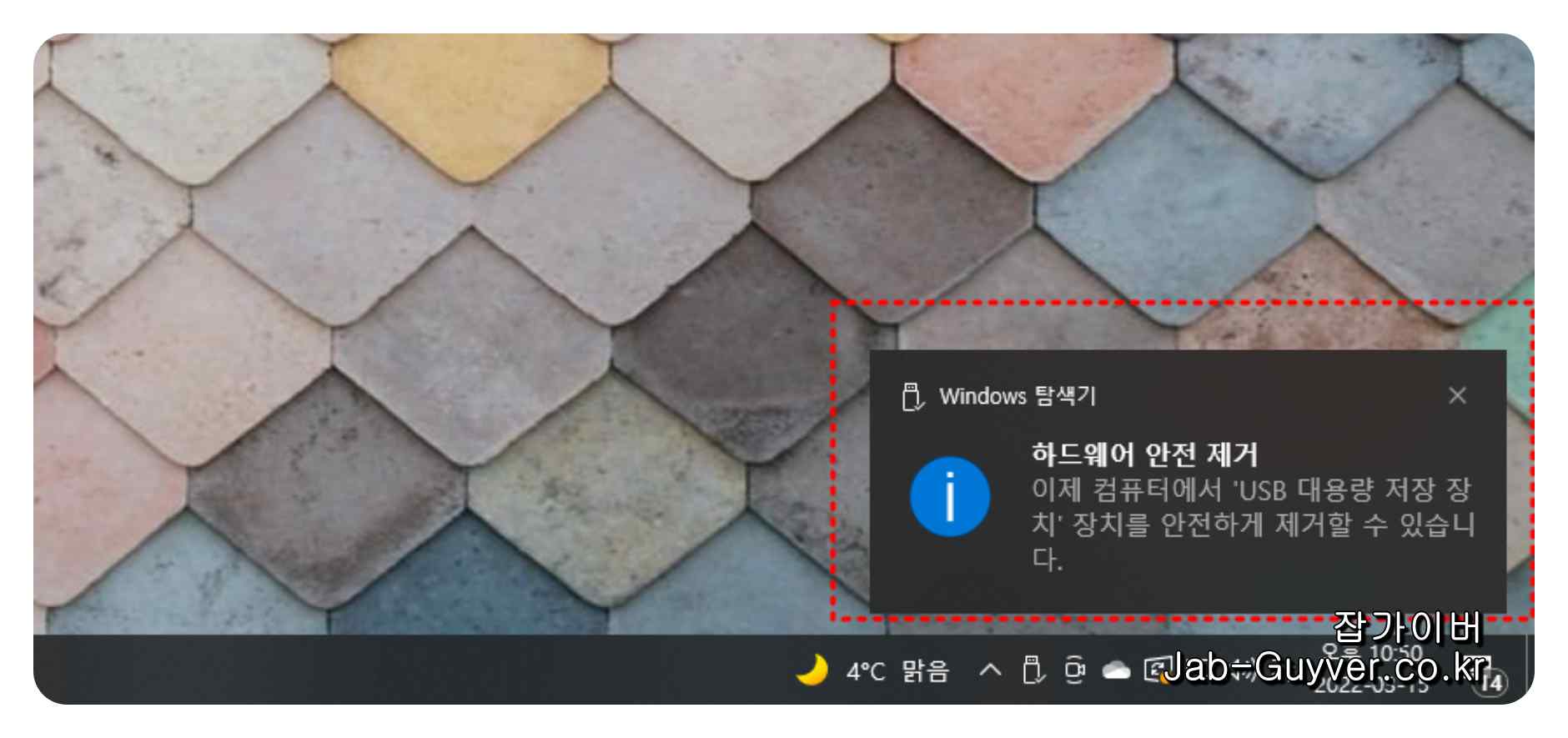
Task: Open the '하드웨어 안전 제거' notification title
Action: pyautogui.click(x=1144, y=454)
